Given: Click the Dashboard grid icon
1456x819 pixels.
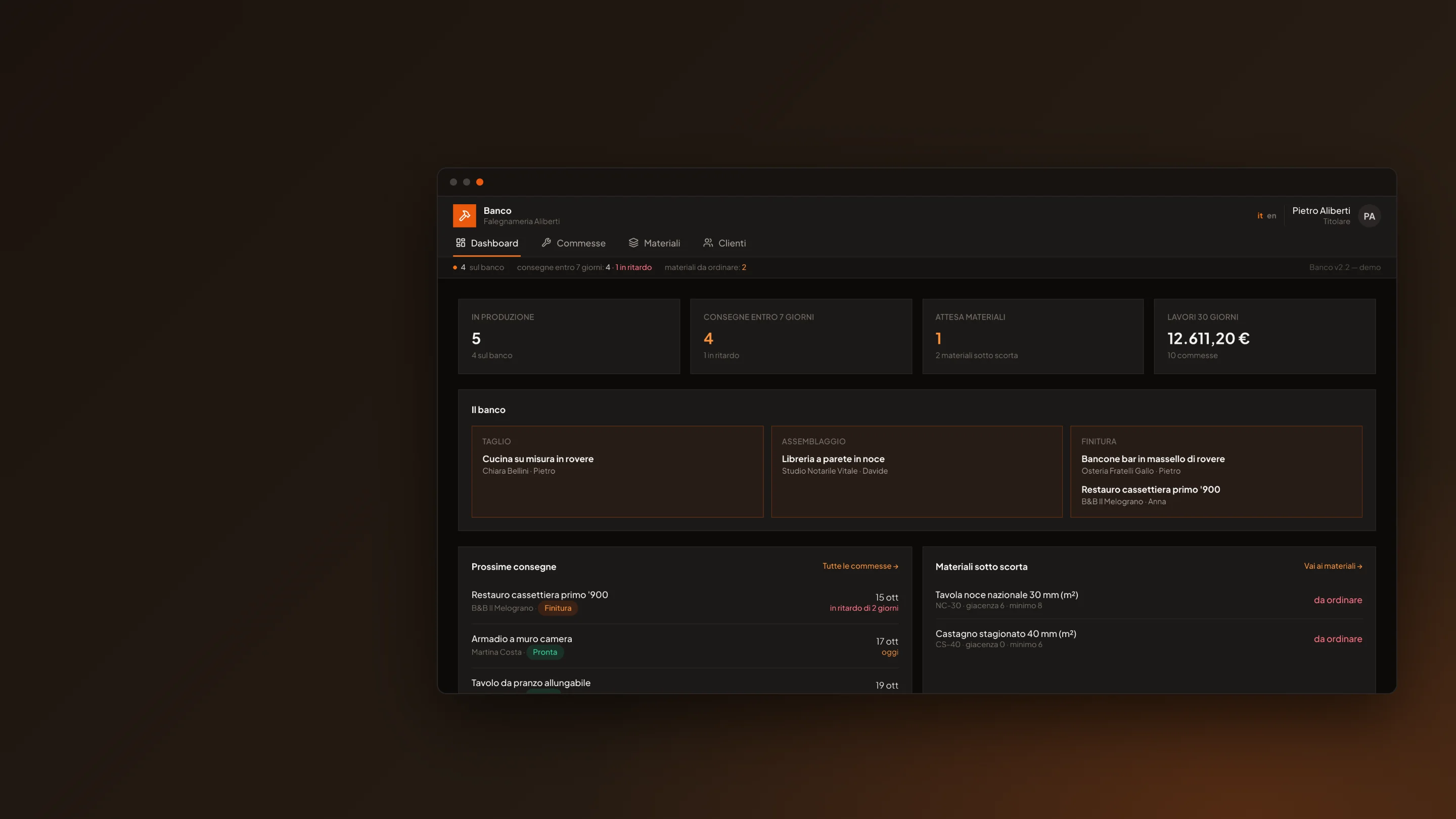Looking at the screenshot, I should coord(461,243).
